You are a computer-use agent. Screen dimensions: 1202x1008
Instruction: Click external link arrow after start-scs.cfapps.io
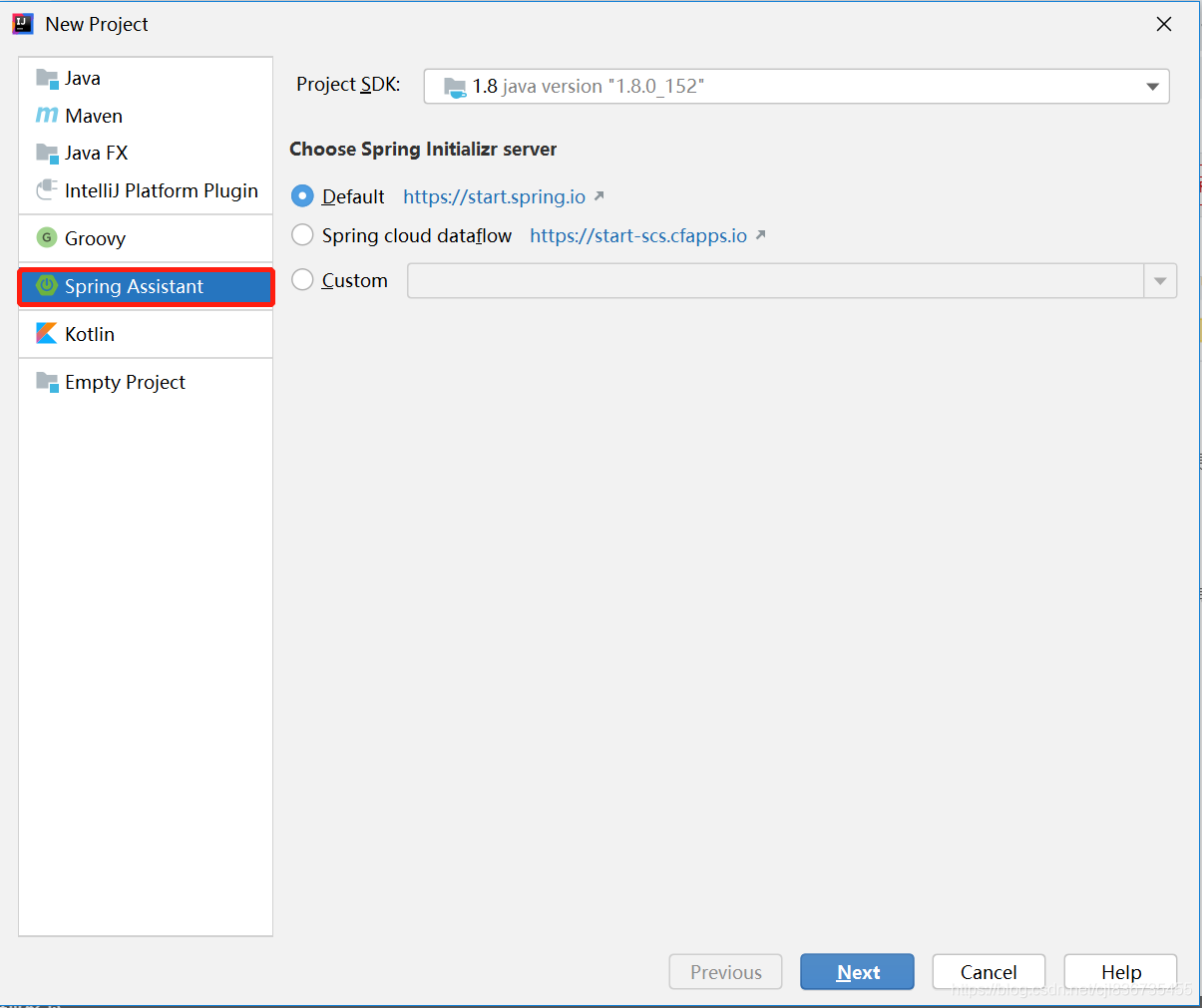(760, 235)
